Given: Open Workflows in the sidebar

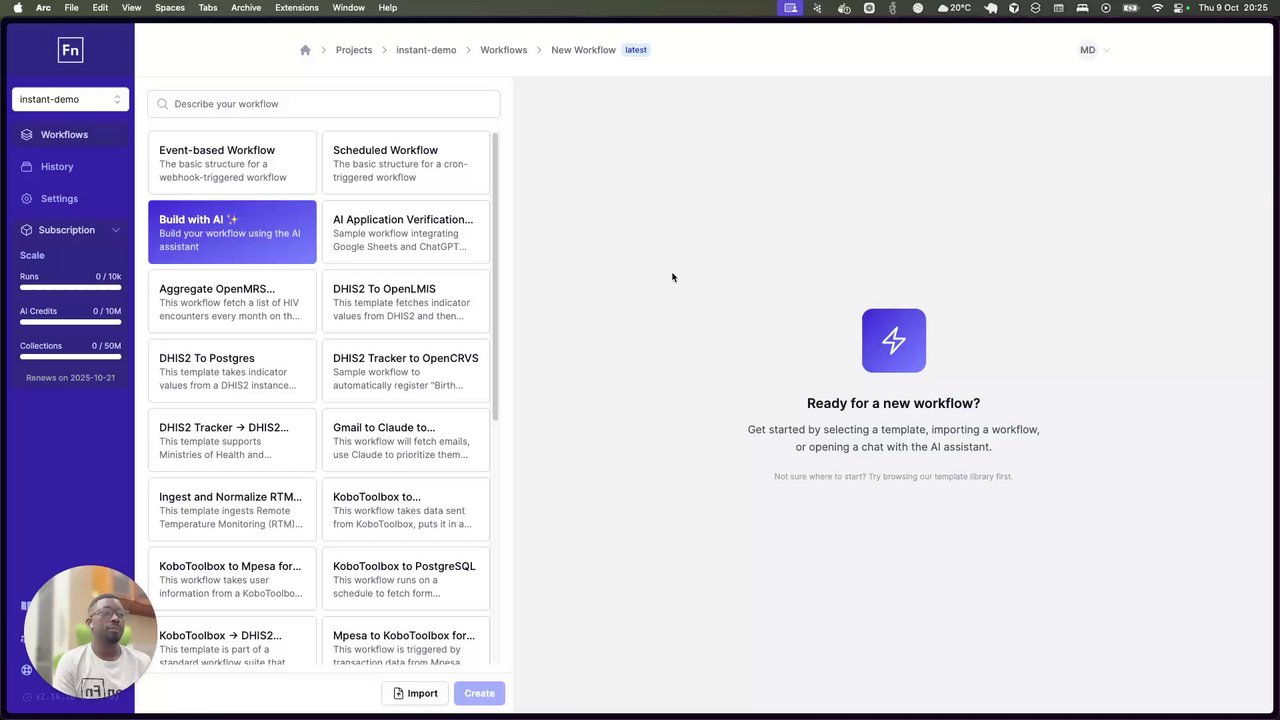Looking at the screenshot, I should 70,135.
